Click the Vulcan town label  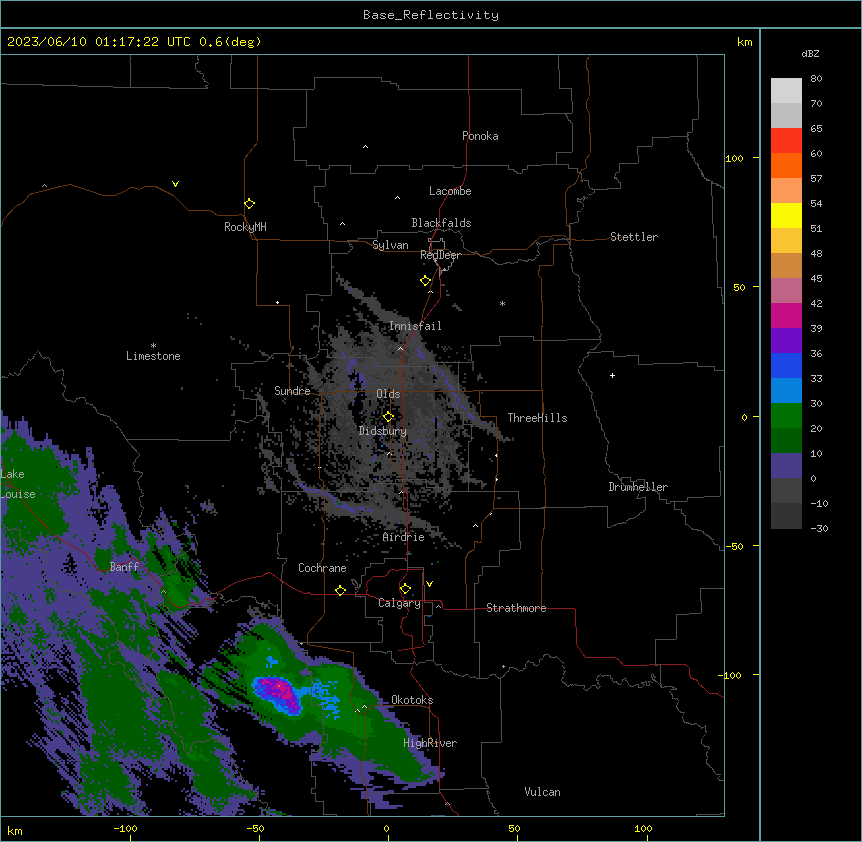(543, 792)
